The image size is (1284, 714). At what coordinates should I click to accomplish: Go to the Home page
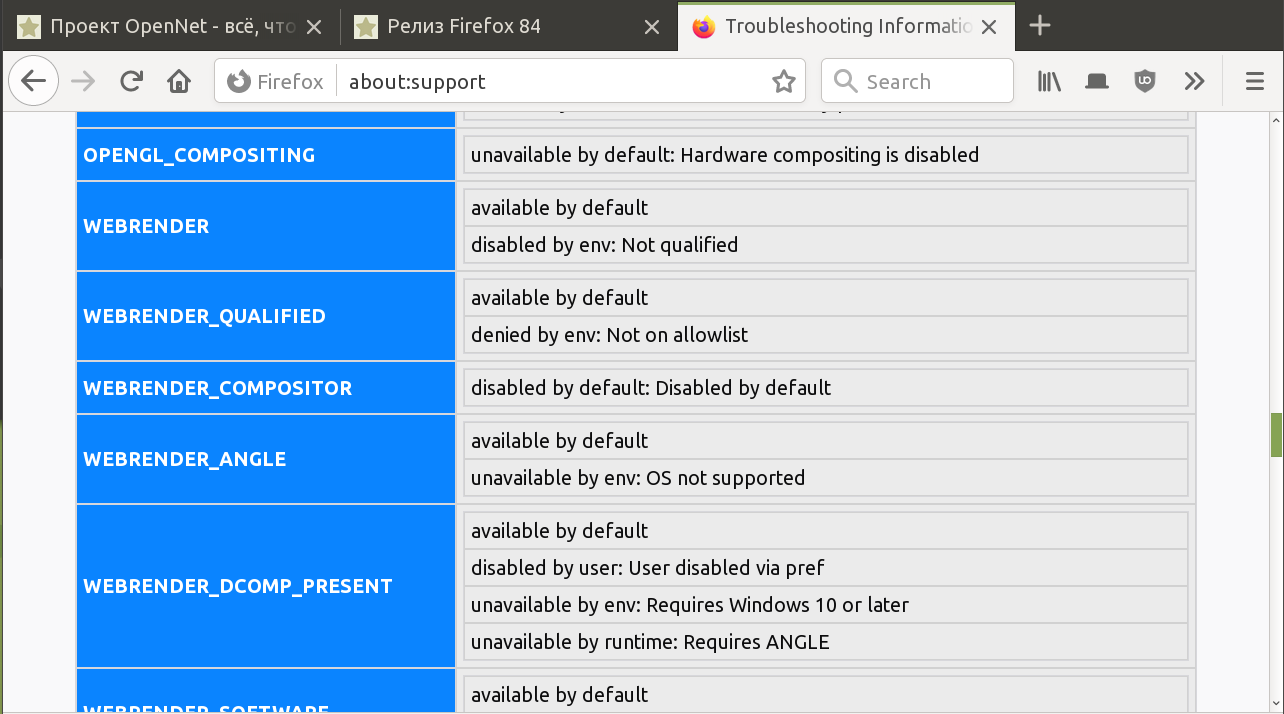click(179, 81)
